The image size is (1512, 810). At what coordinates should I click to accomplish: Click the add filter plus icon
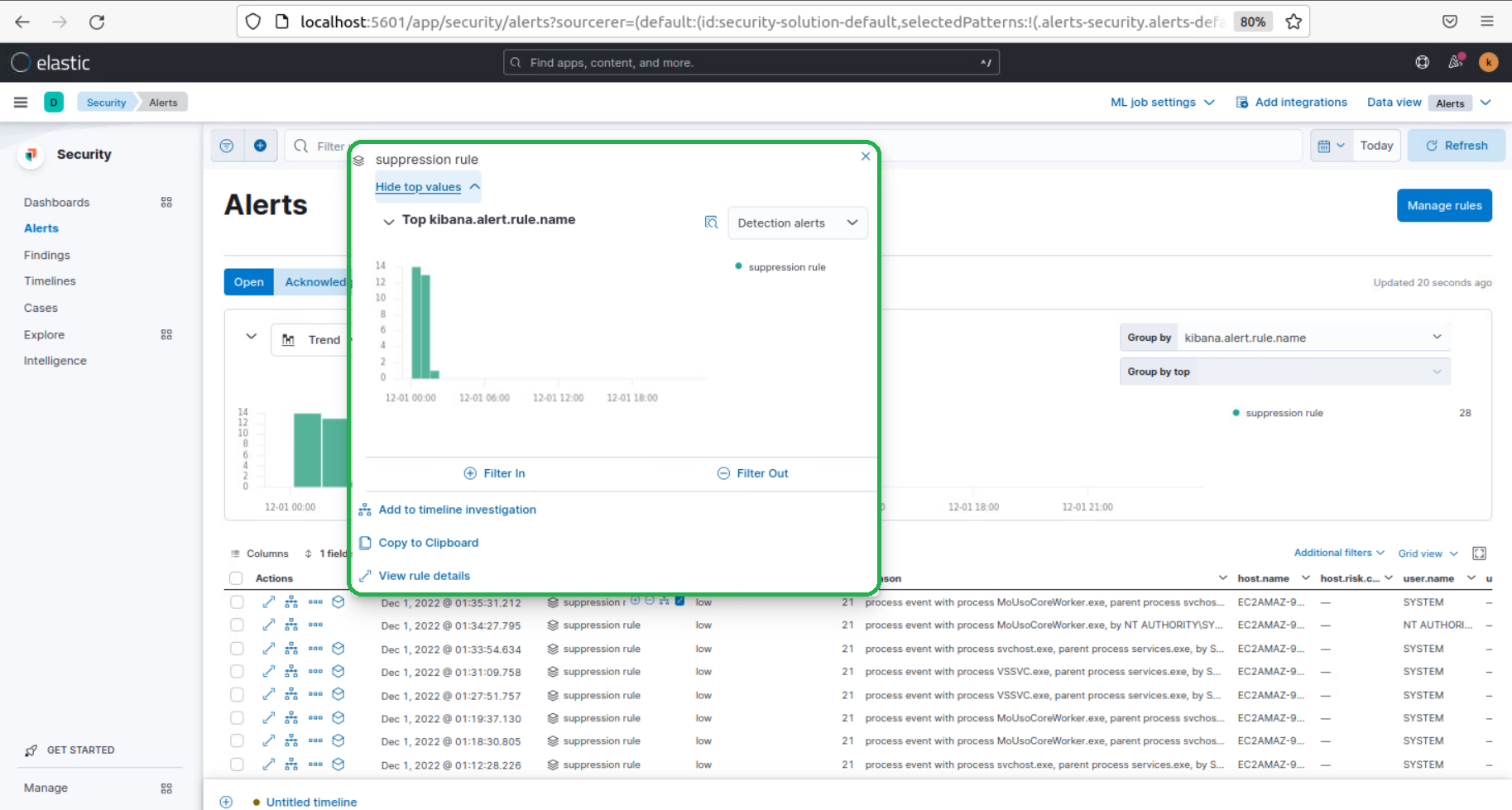260,146
